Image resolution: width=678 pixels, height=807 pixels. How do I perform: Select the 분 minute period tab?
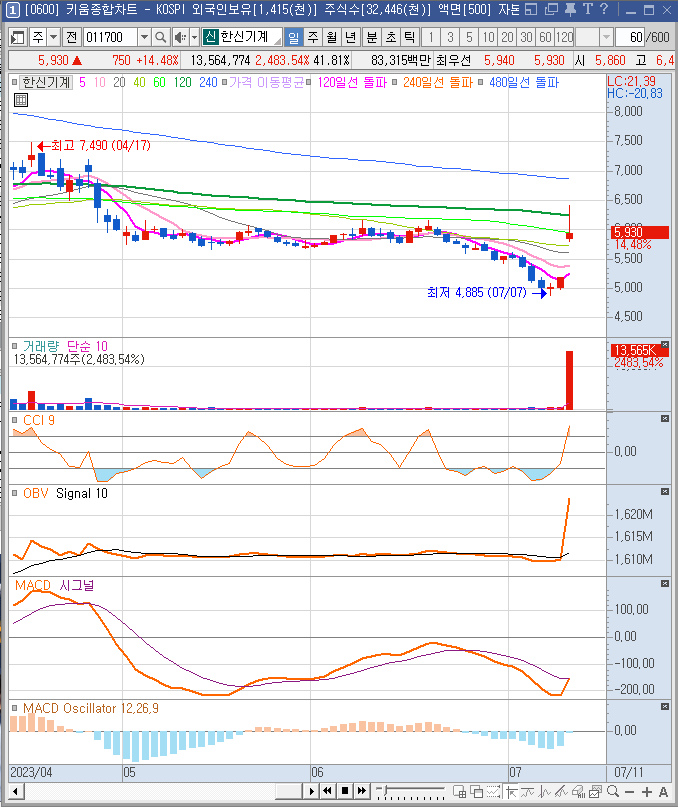tap(371, 37)
